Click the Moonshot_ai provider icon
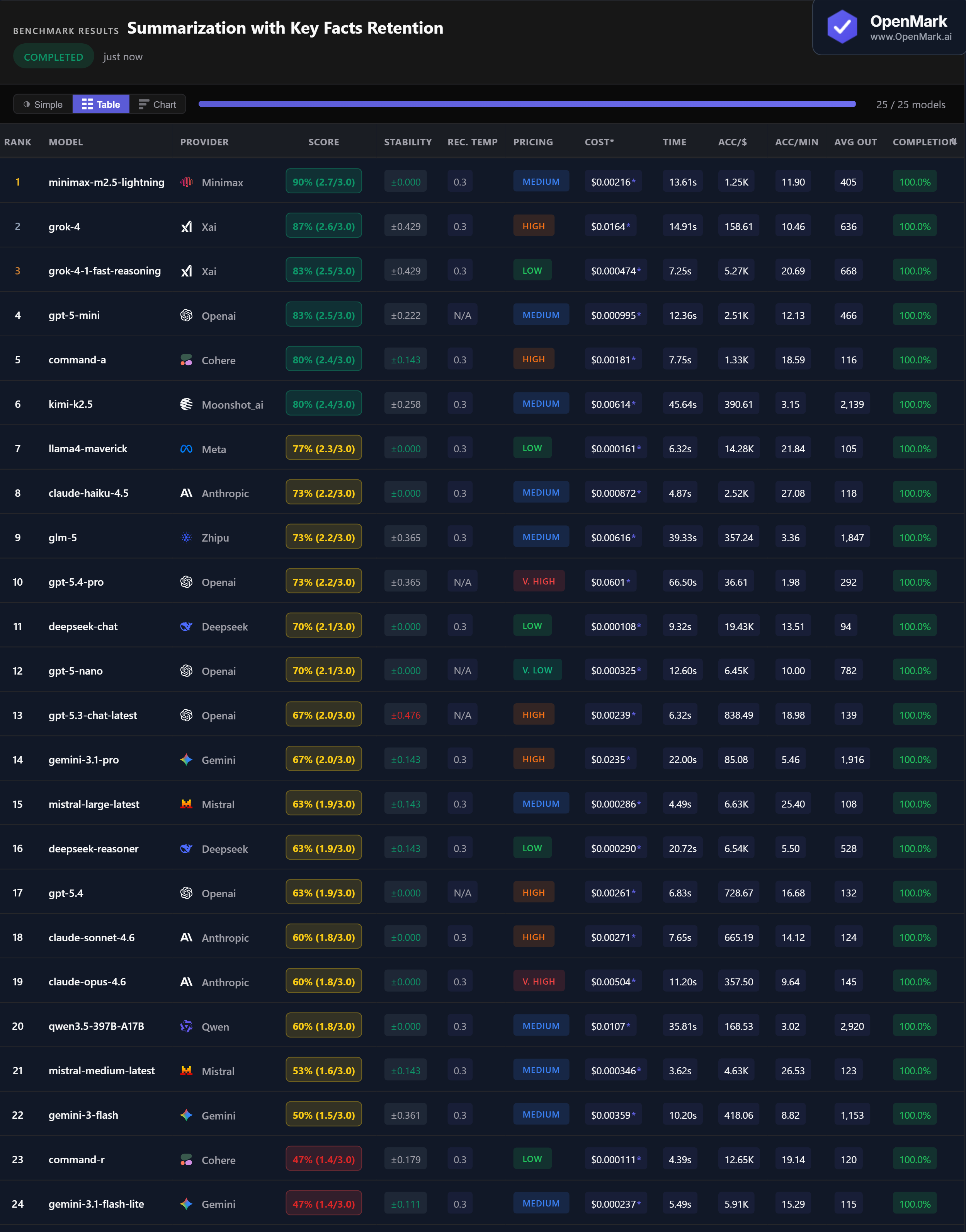This screenshot has width=966, height=1232. tap(186, 404)
